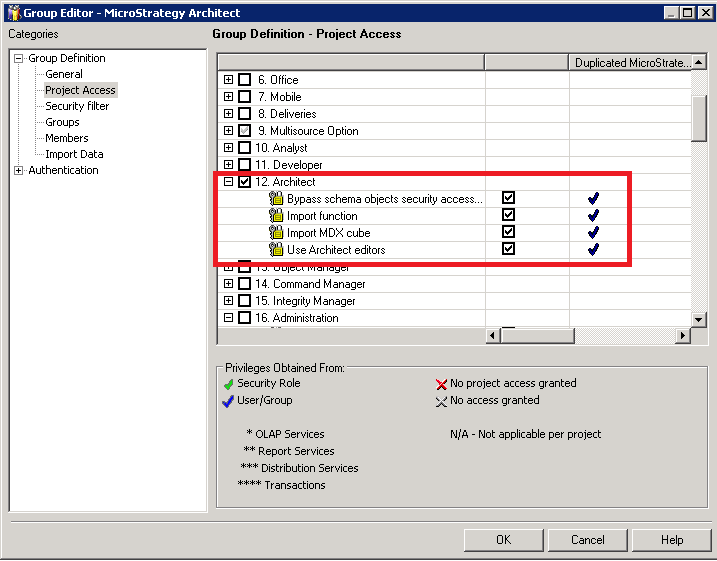Click the Import MDX cube privilege icon
Image resolution: width=717 pixels, height=561 pixels.
(276, 233)
